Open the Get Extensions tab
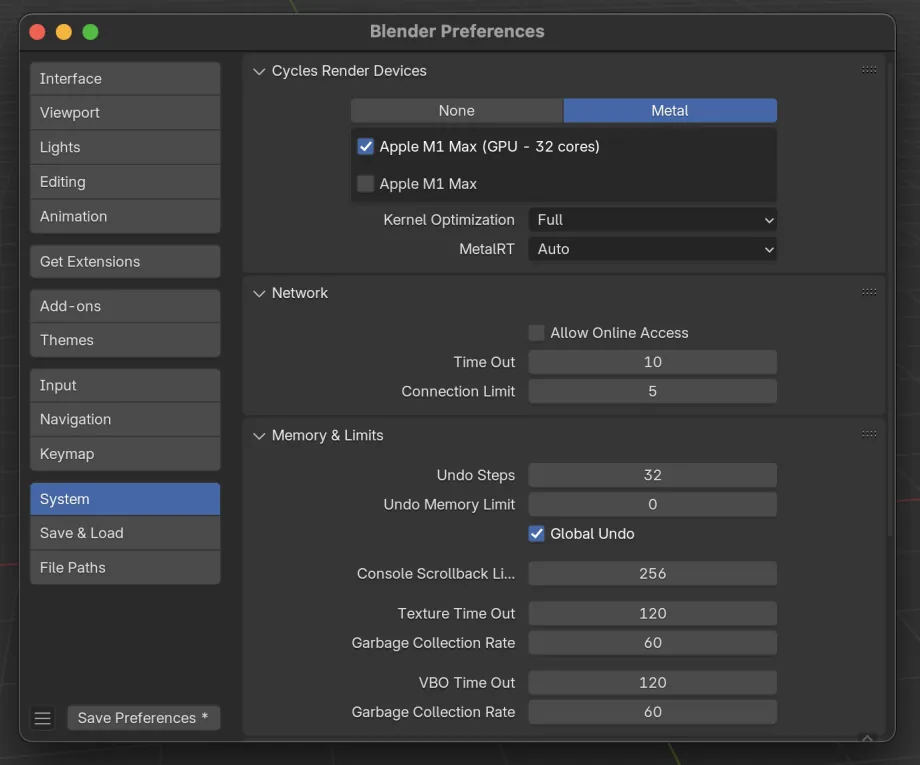Viewport: 920px width, 765px height. click(125, 262)
